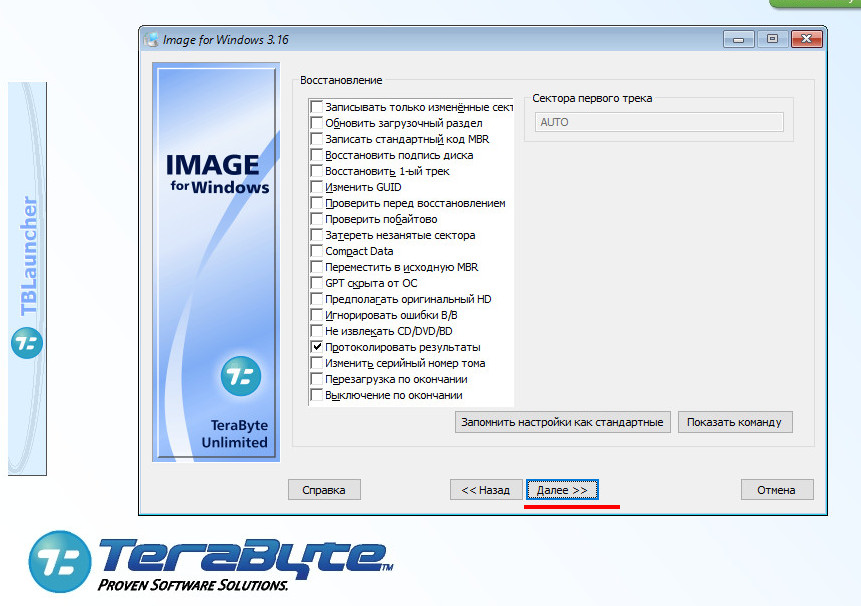The height and width of the screenshot is (606, 861).
Task: Enable "Восстановить подпись диска" checkbox
Action: tap(317, 155)
